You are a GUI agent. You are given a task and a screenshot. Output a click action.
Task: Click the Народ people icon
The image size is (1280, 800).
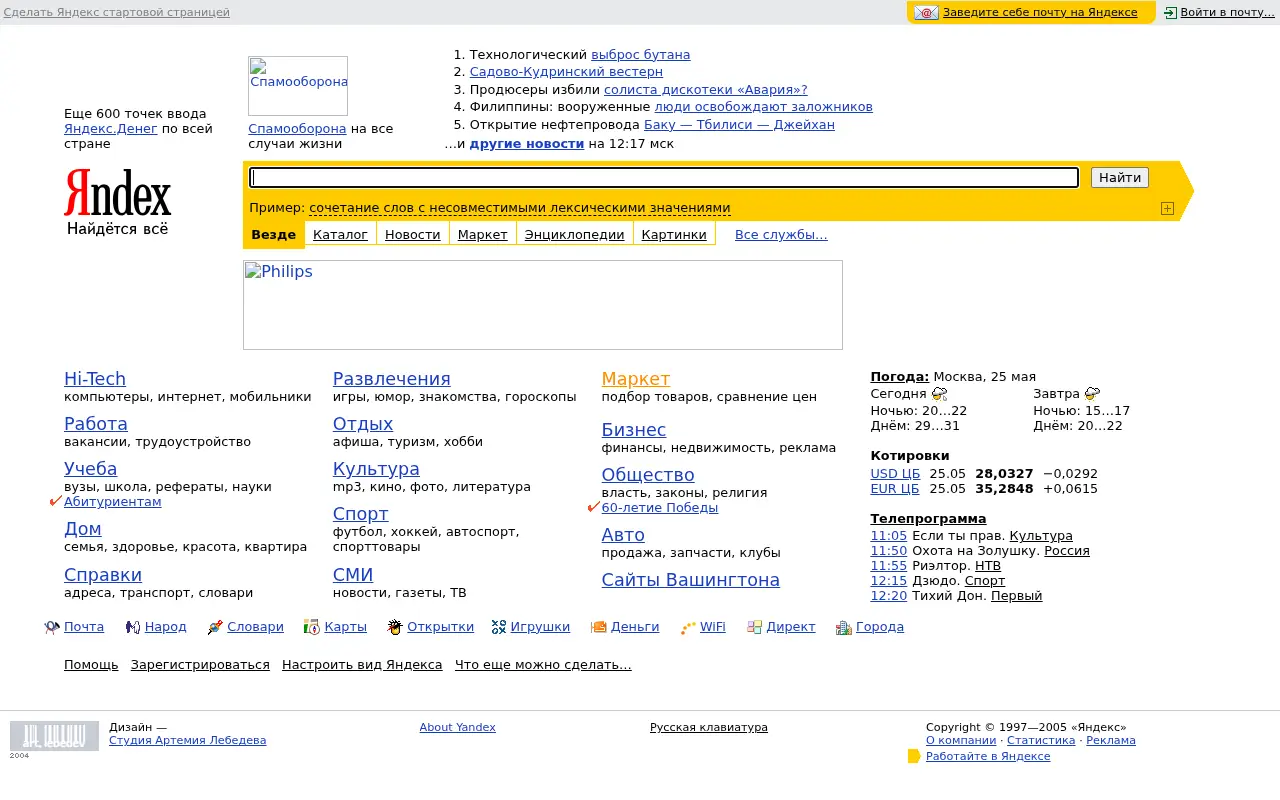coord(133,628)
